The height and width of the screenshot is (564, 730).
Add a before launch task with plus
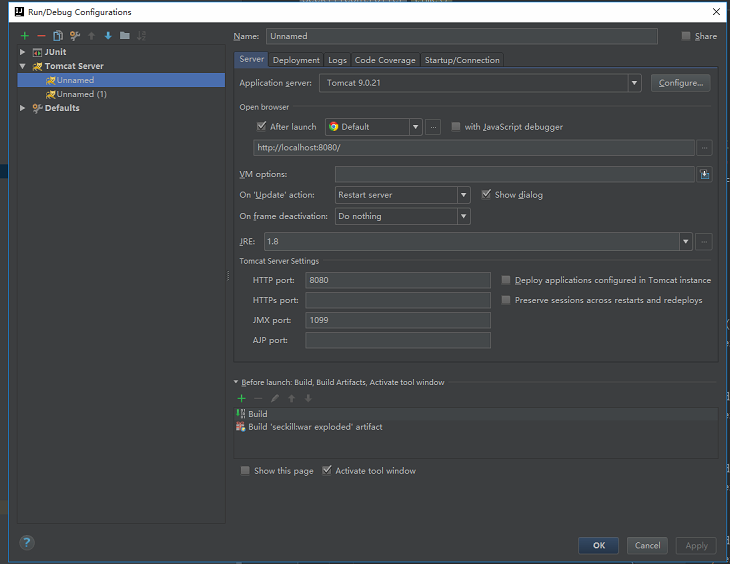coord(241,398)
